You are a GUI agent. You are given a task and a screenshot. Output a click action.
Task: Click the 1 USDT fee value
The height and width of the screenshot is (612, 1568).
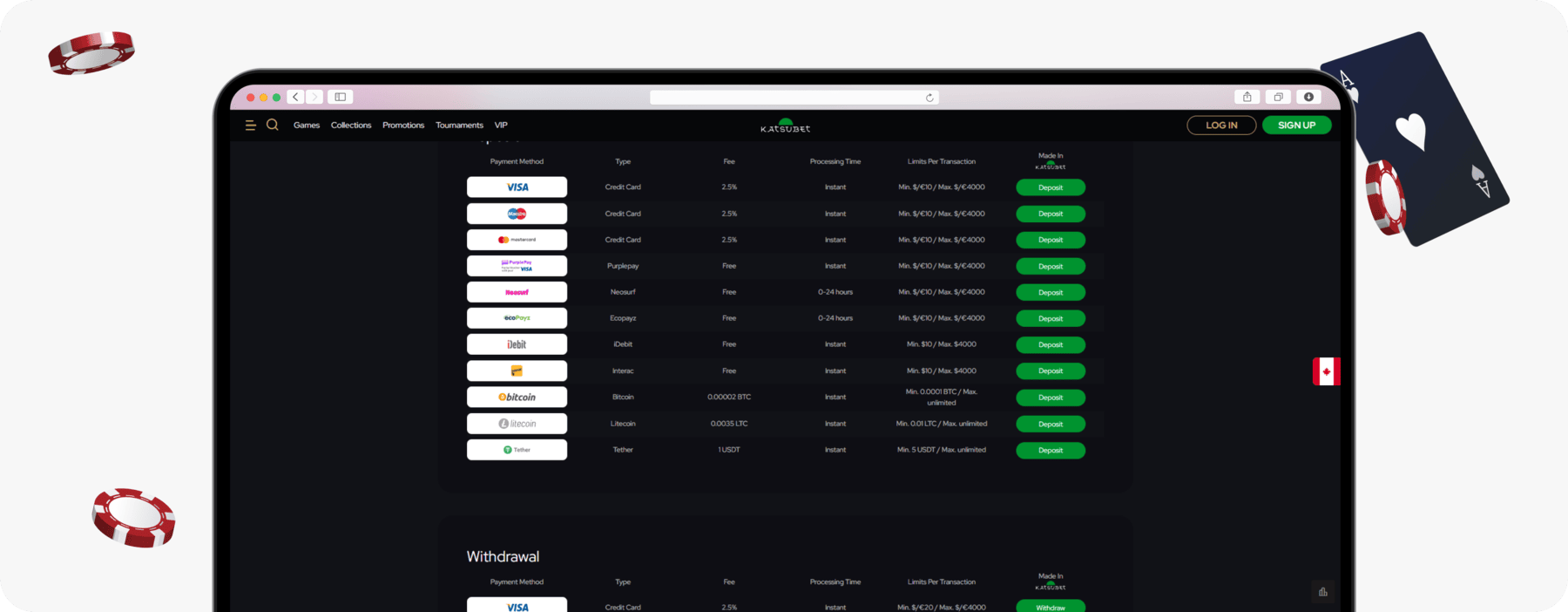coord(729,450)
